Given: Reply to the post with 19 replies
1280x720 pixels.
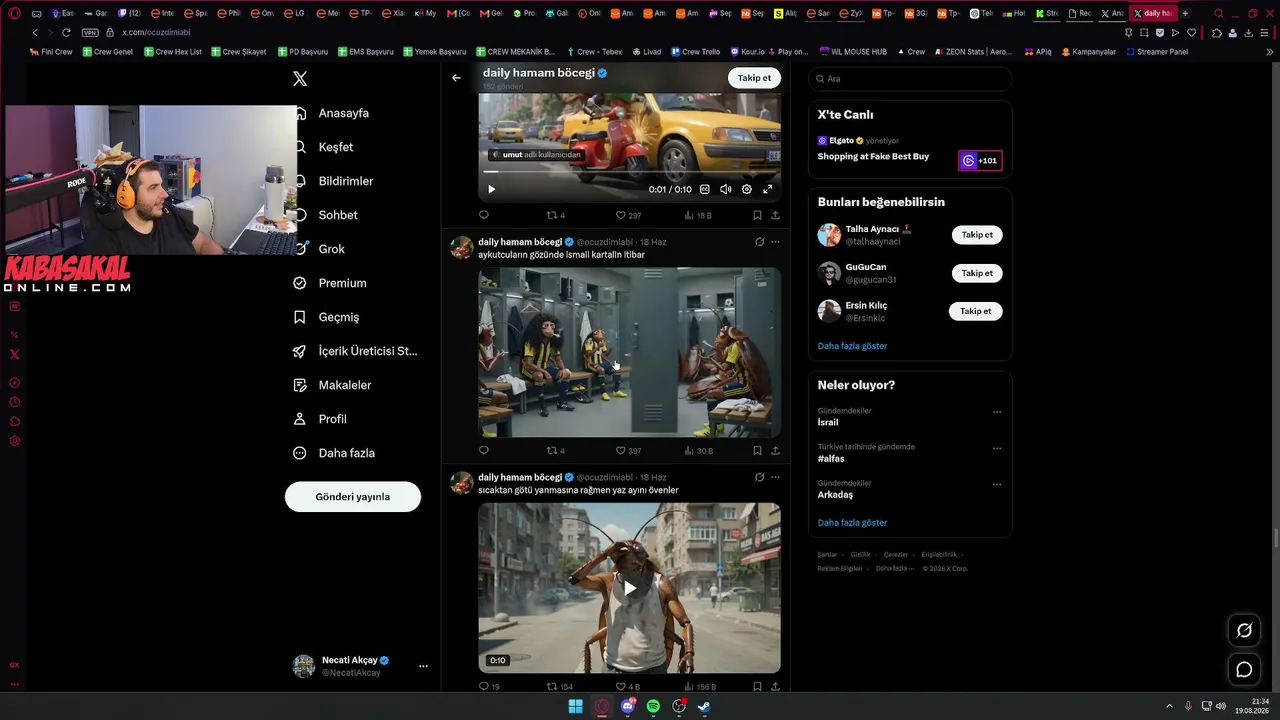Looking at the screenshot, I should 489,687.
